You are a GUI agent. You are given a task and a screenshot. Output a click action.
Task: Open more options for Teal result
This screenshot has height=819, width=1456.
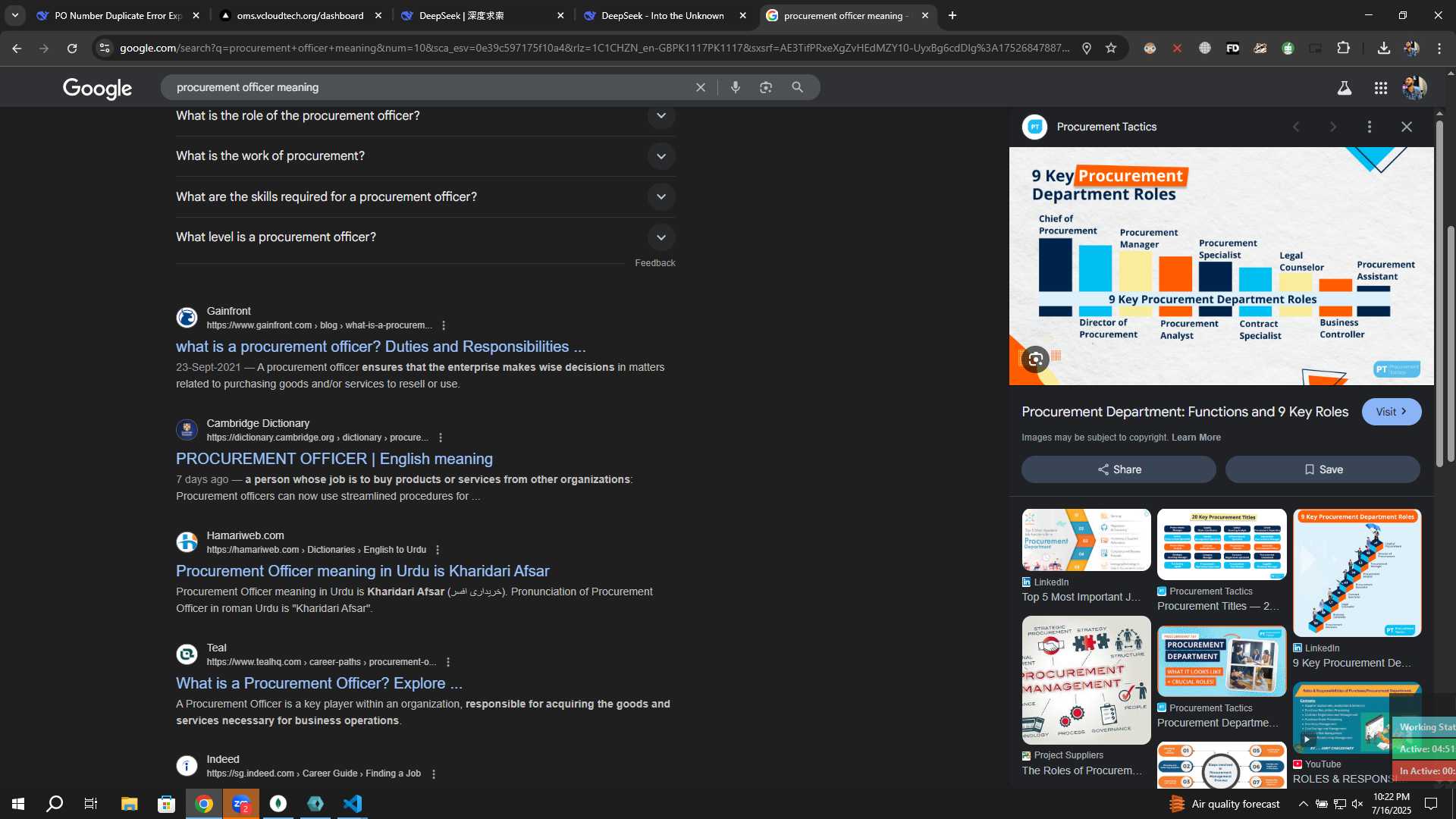pos(448,662)
